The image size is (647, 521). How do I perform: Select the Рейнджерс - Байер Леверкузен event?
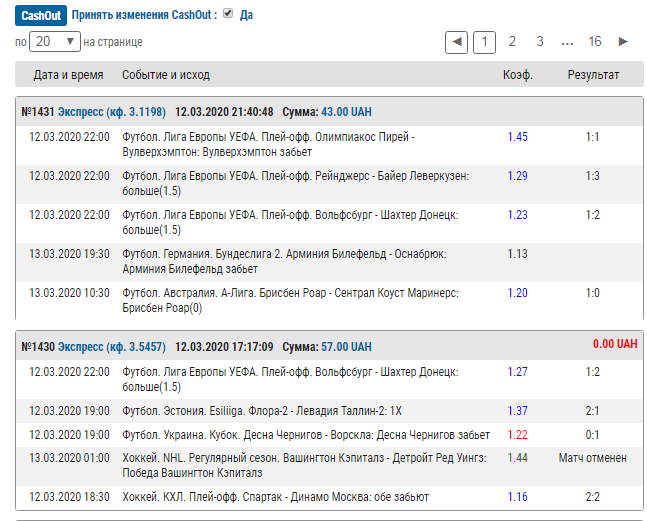pyautogui.click(x=295, y=183)
